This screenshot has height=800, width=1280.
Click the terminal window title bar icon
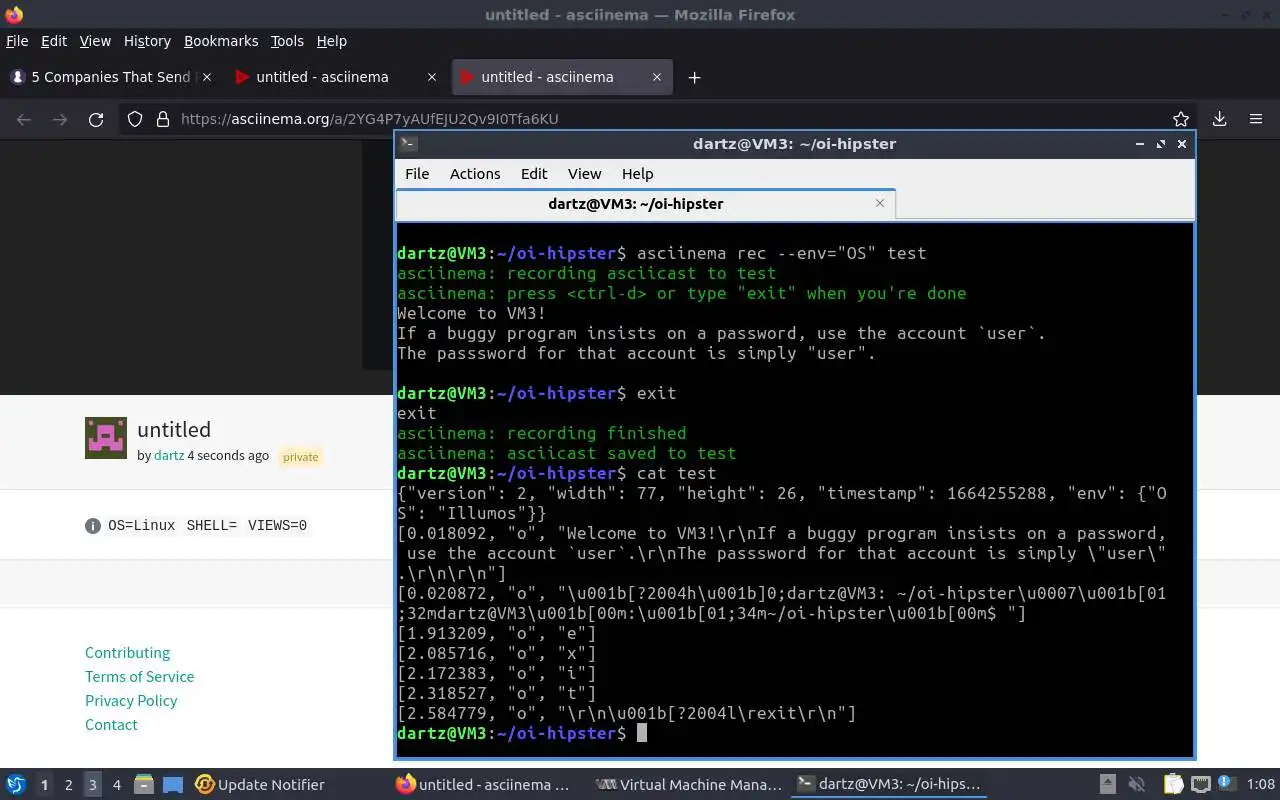tap(407, 144)
